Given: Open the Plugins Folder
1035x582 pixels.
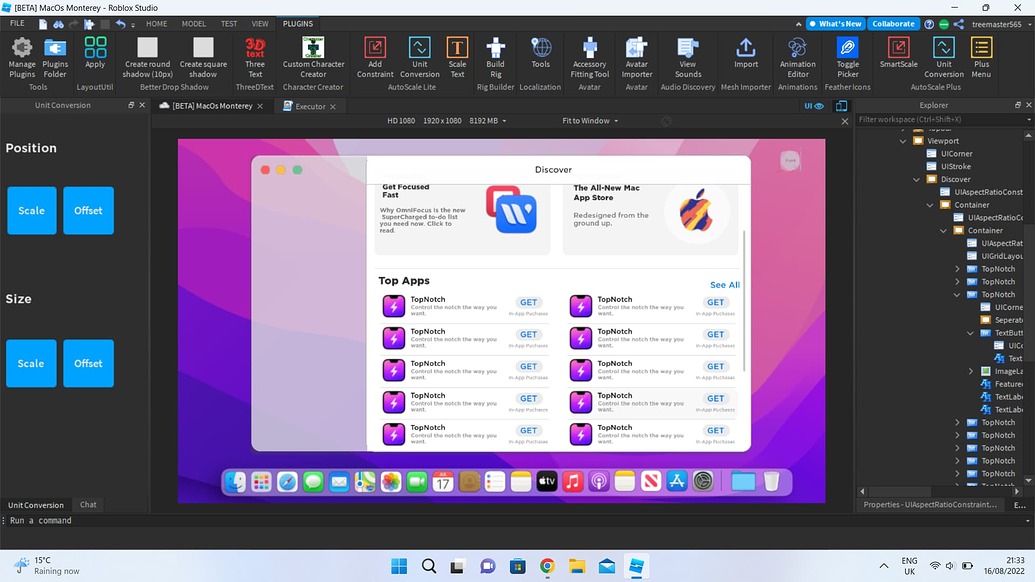Looking at the screenshot, I should click(55, 57).
